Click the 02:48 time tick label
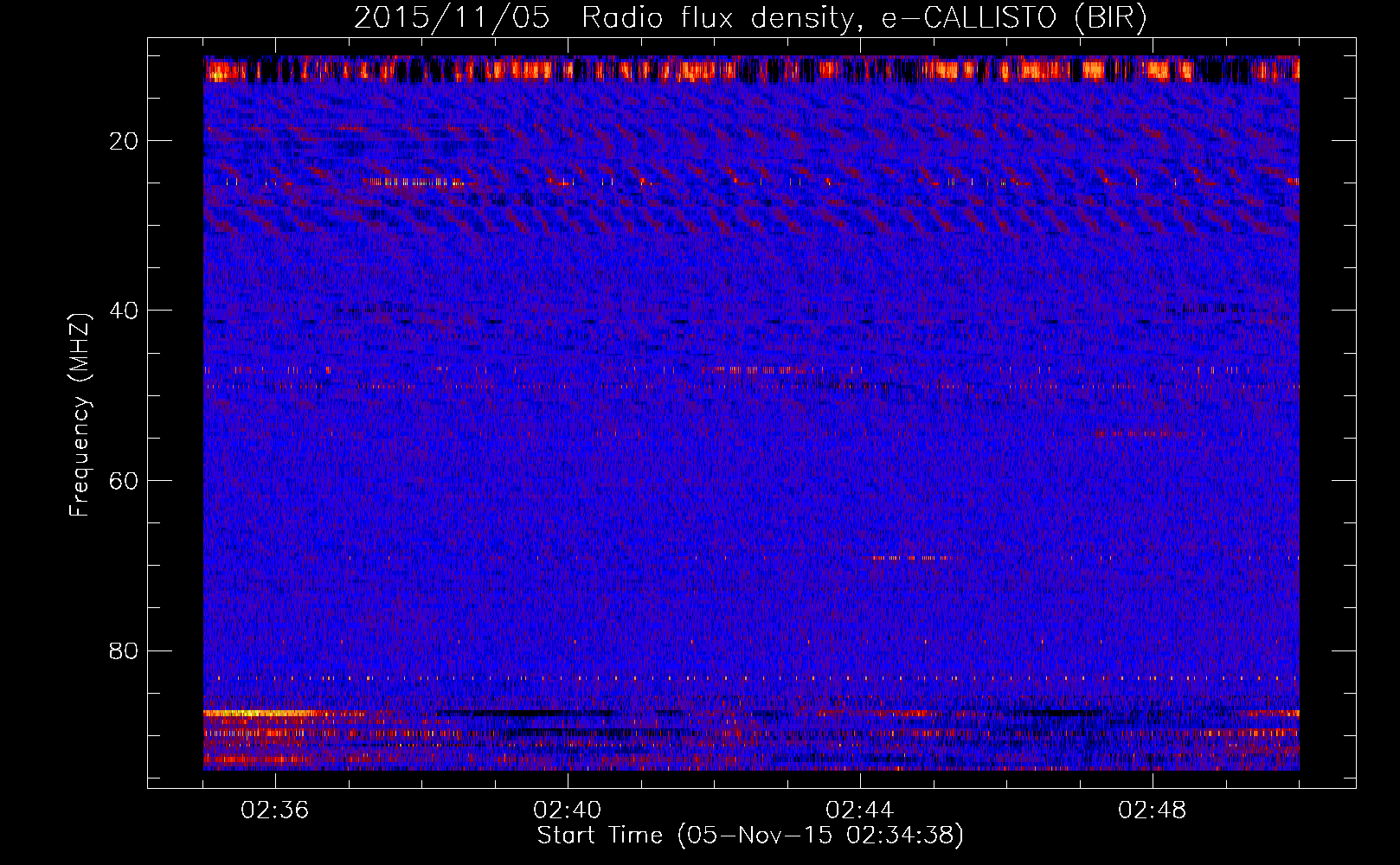The width and height of the screenshot is (1400, 865). (x=1153, y=811)
